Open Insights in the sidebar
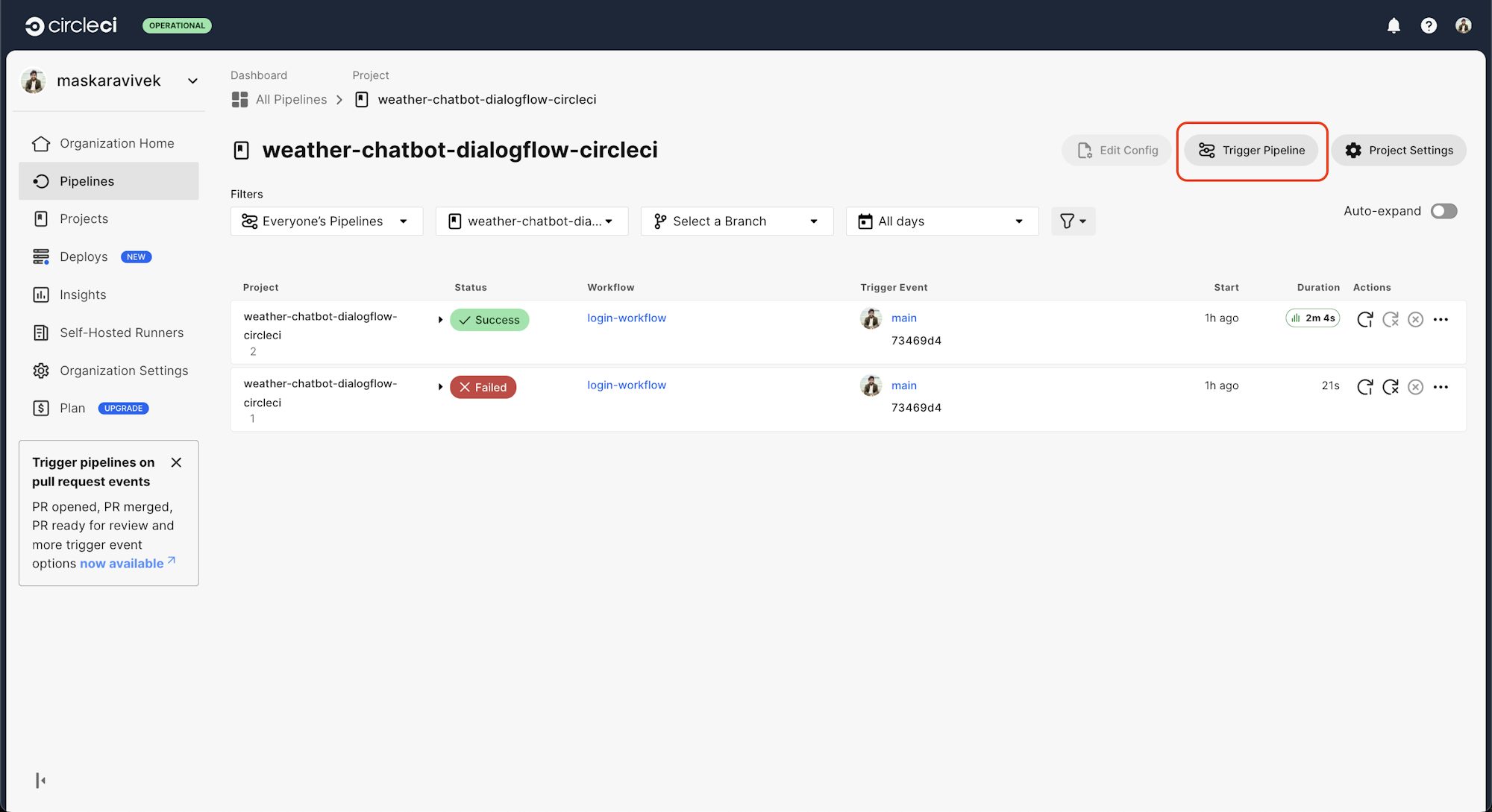 (x=81, y=295)
